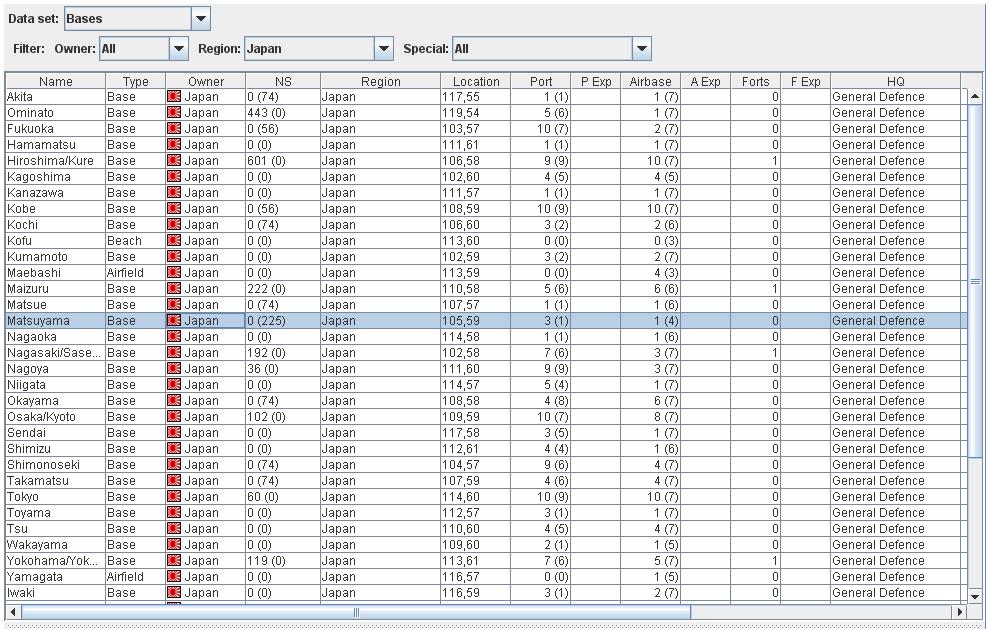Screen dimensions: 988x629
Task: Click the Airbase column header
Action: (x=650, y=81)
